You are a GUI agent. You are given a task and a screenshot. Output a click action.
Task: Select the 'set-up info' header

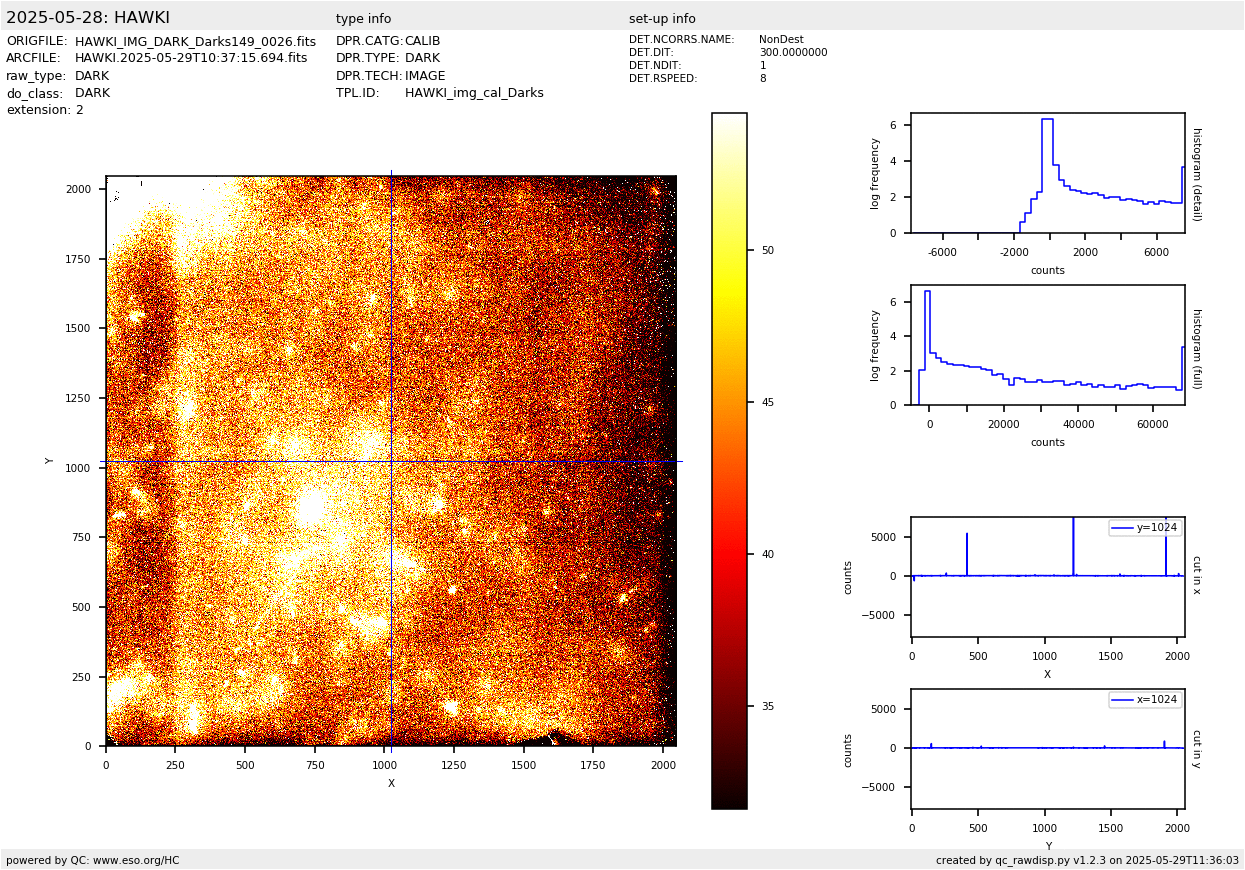pyautogui.click(x=662, y=19)
